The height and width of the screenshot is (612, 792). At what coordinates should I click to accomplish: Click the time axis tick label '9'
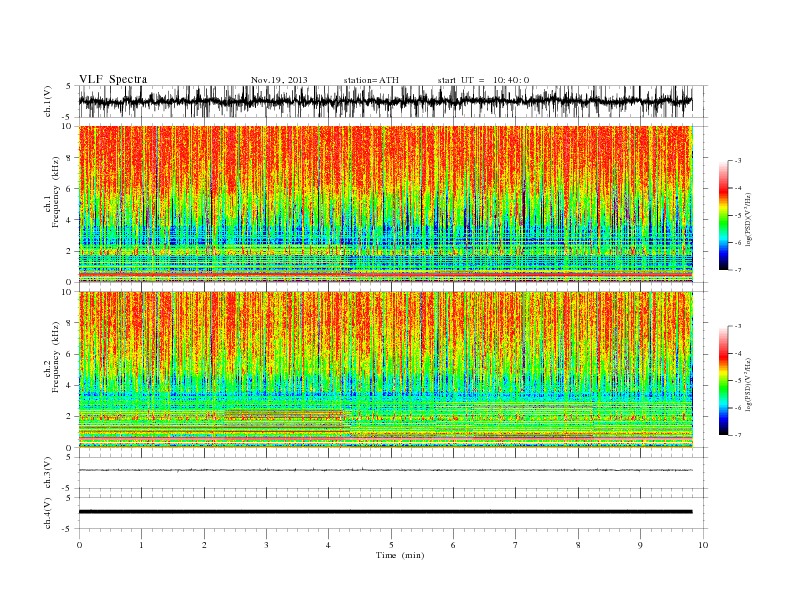pyautogui.click(x=640, y=545)
